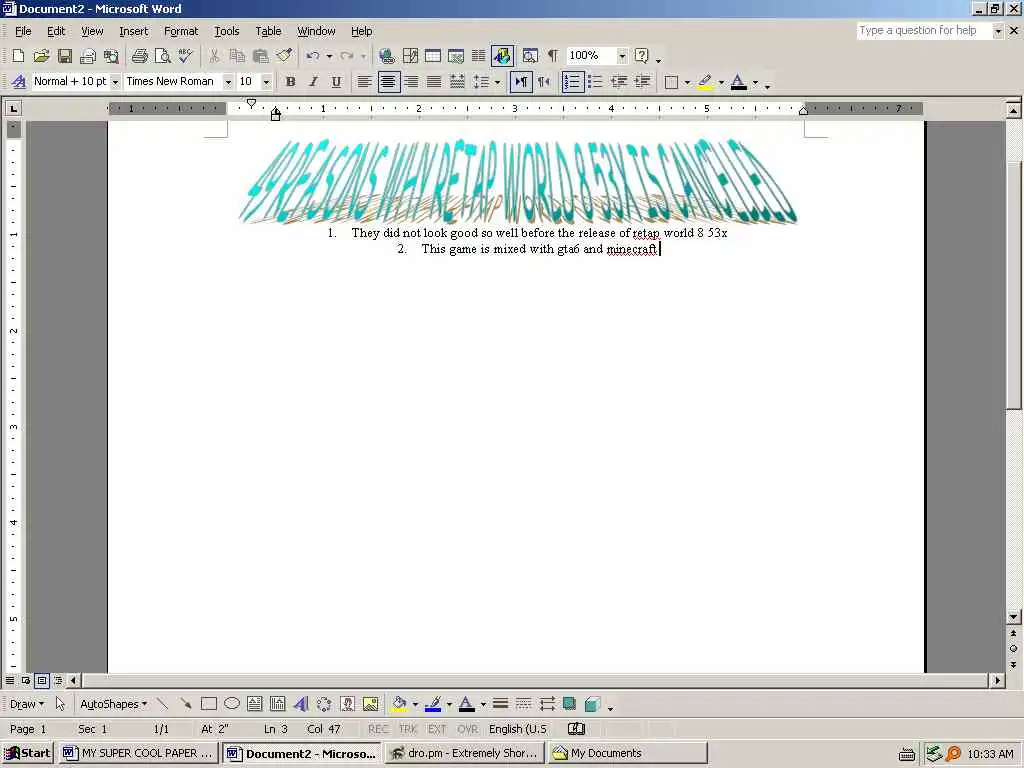Image resolution: width=1024 pixels, height=768 pixels.
Task: Increase indent of the paragraph
Action: click(x=643, y=82)
